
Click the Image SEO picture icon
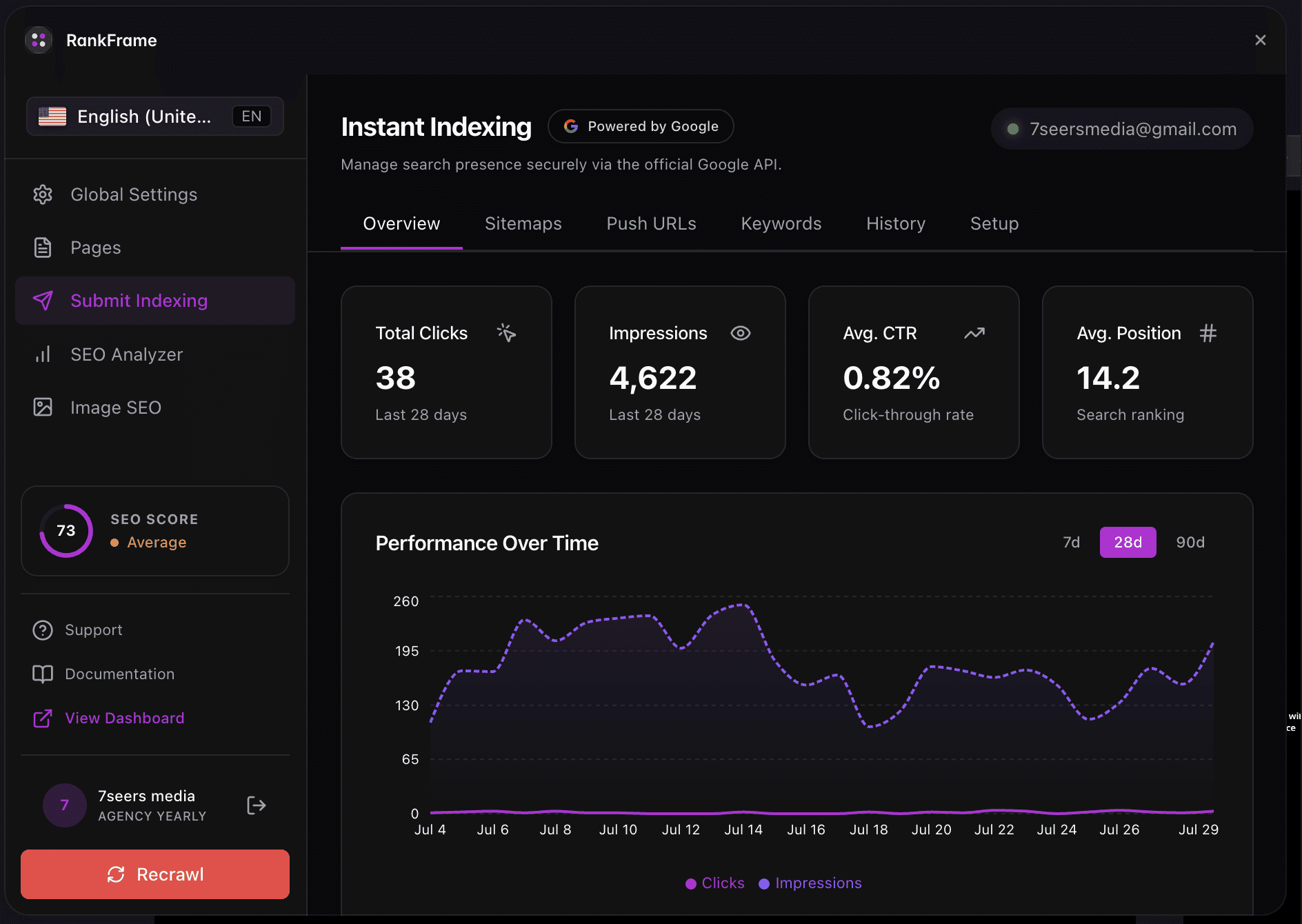[43, 408]
